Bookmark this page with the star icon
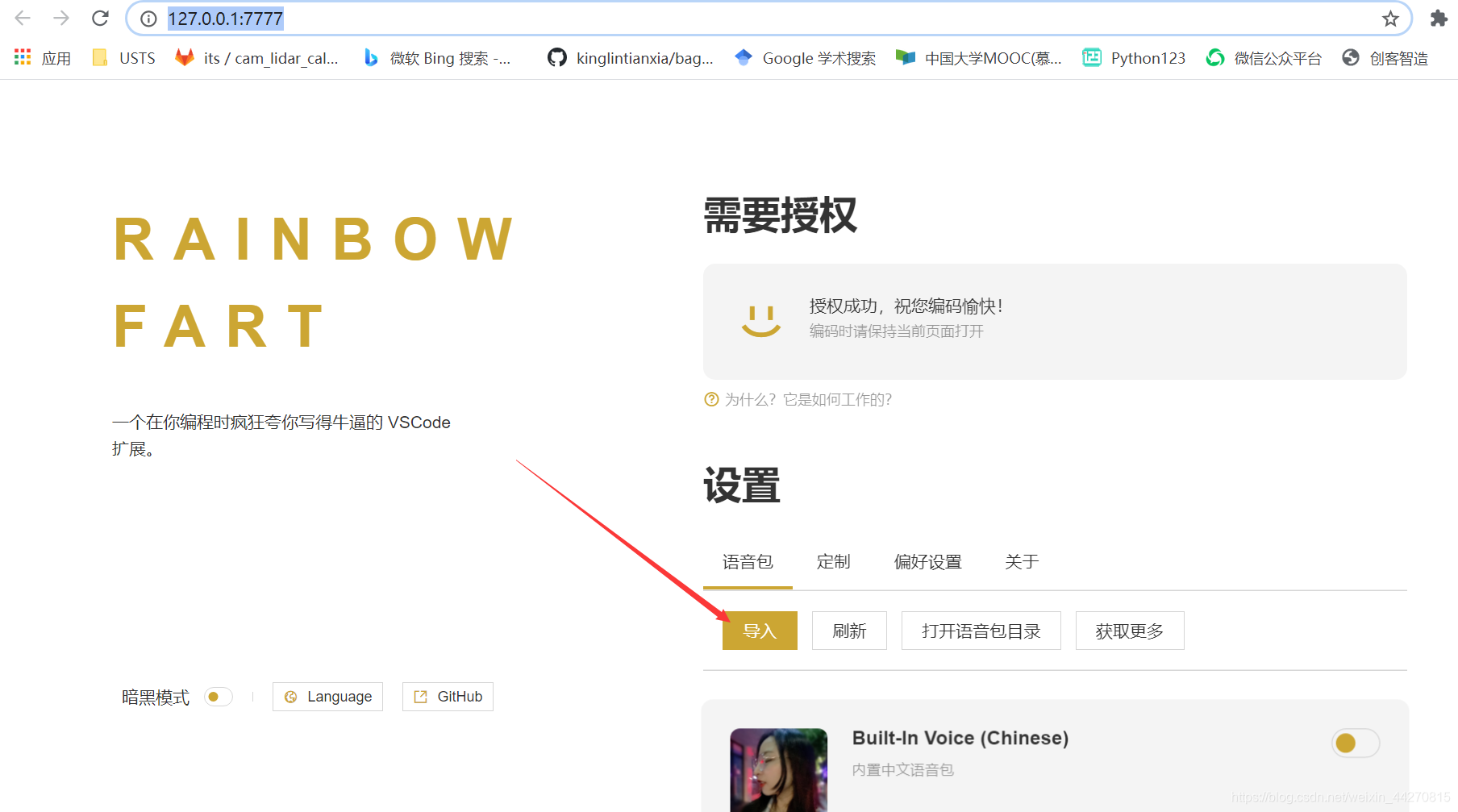The width and height of the screenshot is (1458, 812). pyautogui.click(x=1390, y=18)
